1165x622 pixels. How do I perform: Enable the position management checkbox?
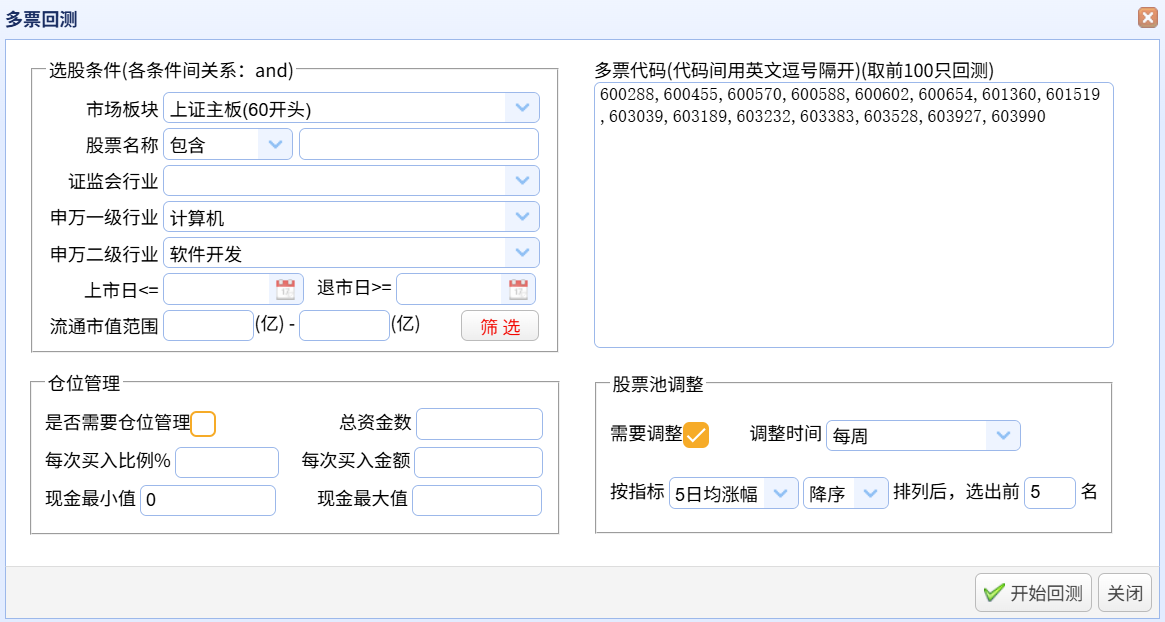(x=203, y=424)
